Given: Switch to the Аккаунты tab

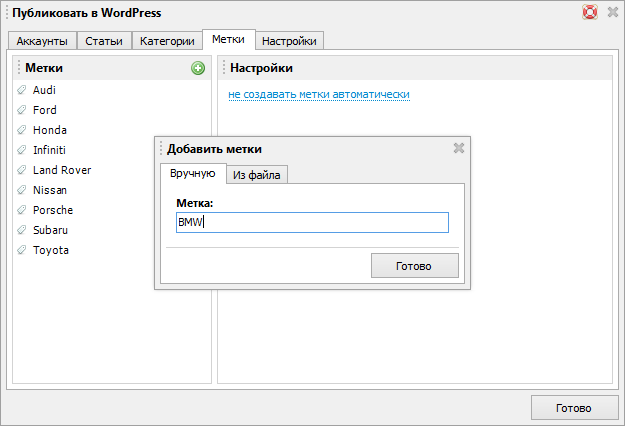Looking at the screenshot, I should 42,41.
